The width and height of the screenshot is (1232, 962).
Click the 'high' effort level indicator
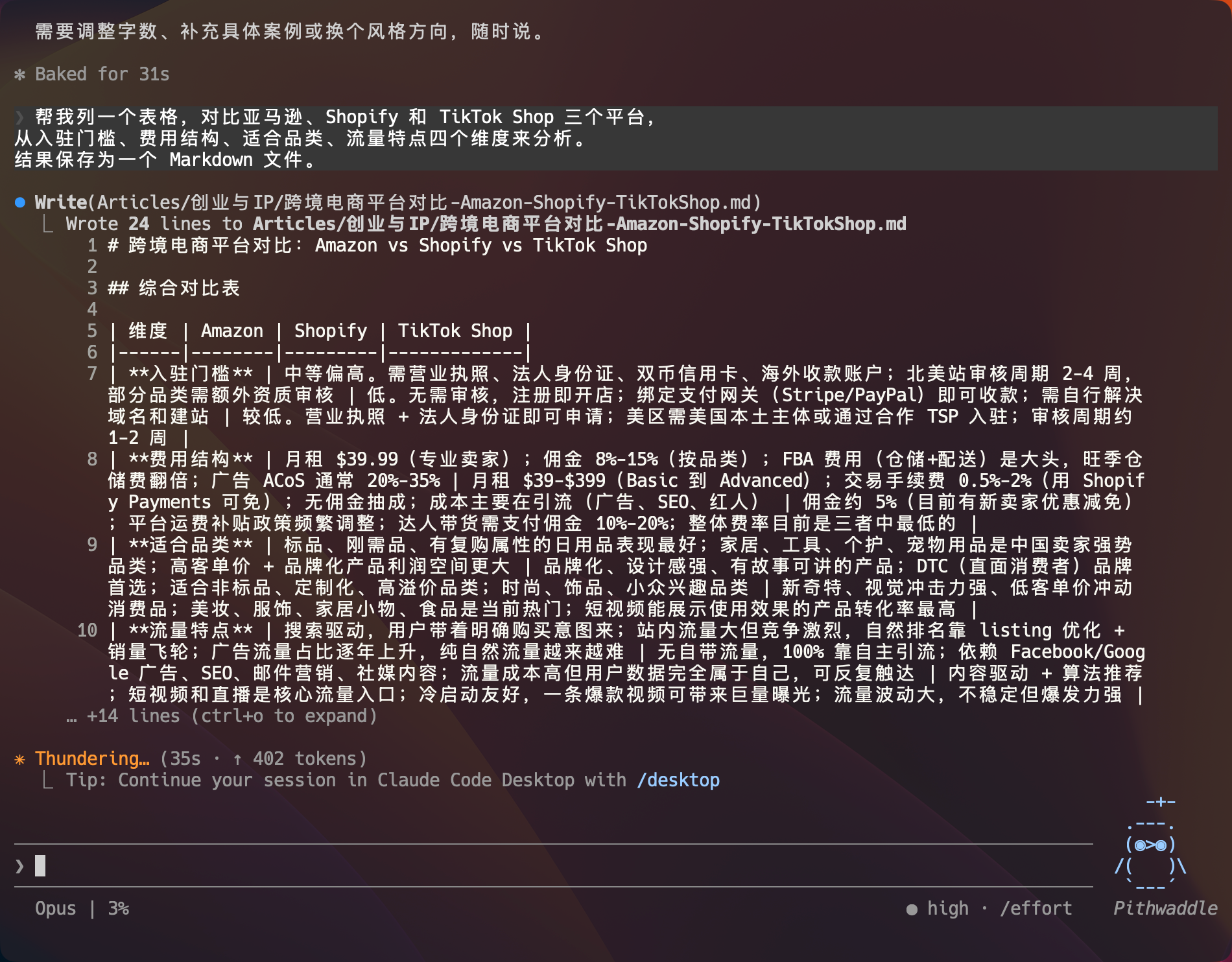(947, 908)
